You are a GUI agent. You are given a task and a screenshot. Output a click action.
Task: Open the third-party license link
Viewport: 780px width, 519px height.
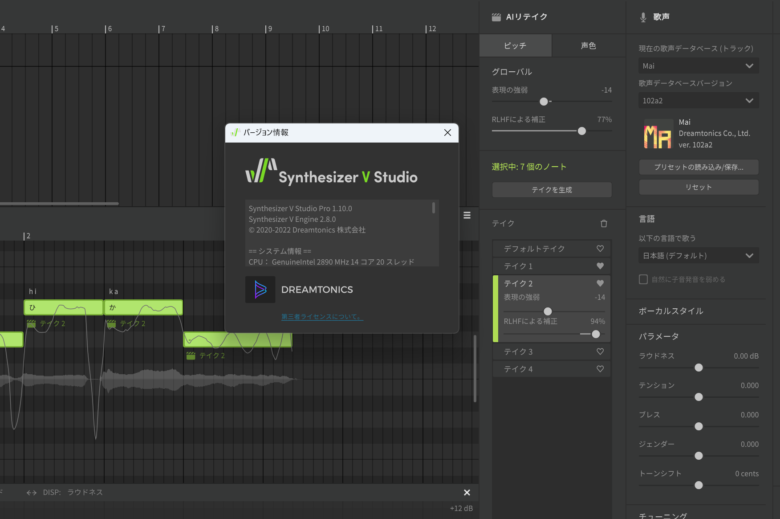coord(321,317)
